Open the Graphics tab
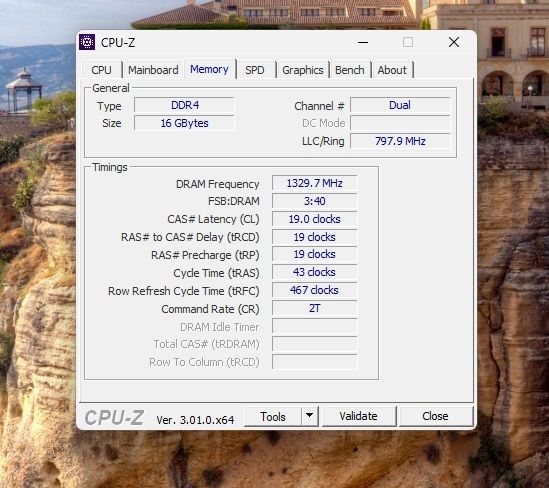Image resolution: width=549 pixels, height=488 pixels. tap(303, 70)
